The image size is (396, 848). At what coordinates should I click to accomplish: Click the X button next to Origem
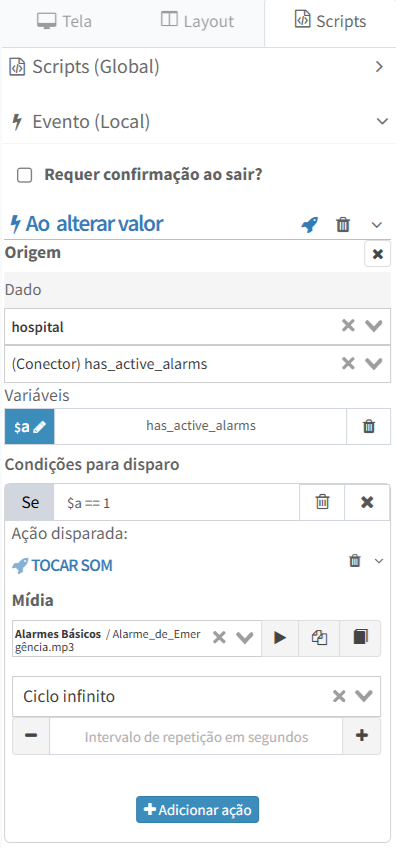[x=378, y=254]
